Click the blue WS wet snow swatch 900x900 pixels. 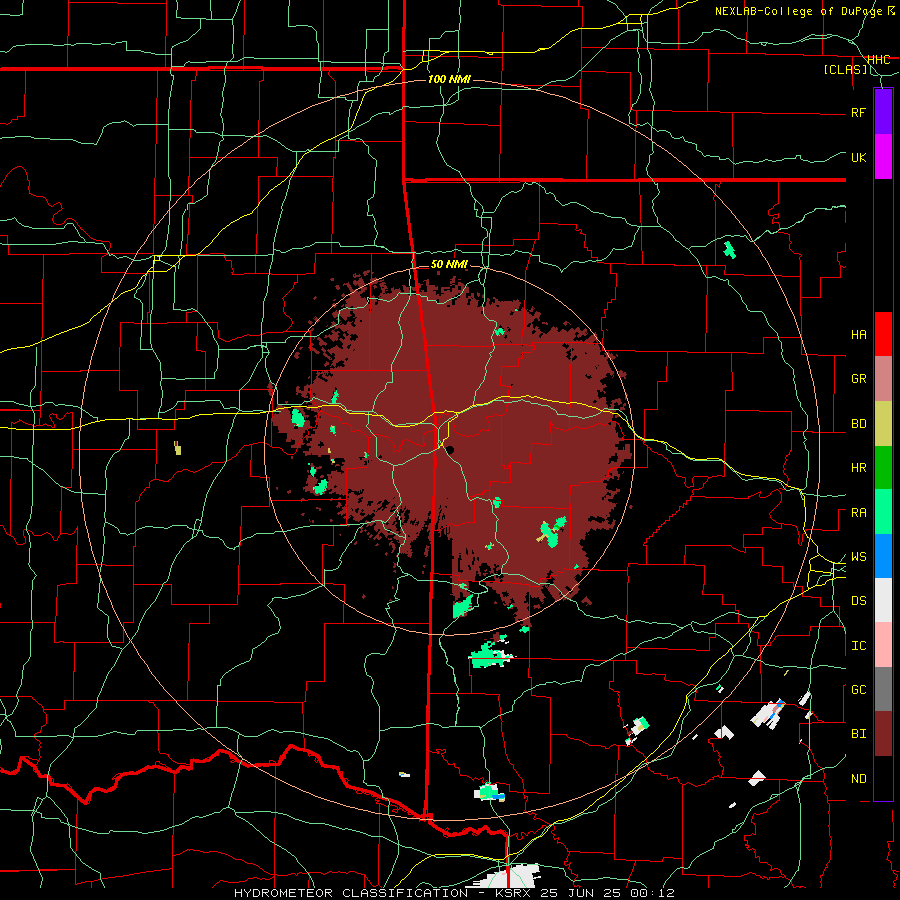tap(883, 556)
